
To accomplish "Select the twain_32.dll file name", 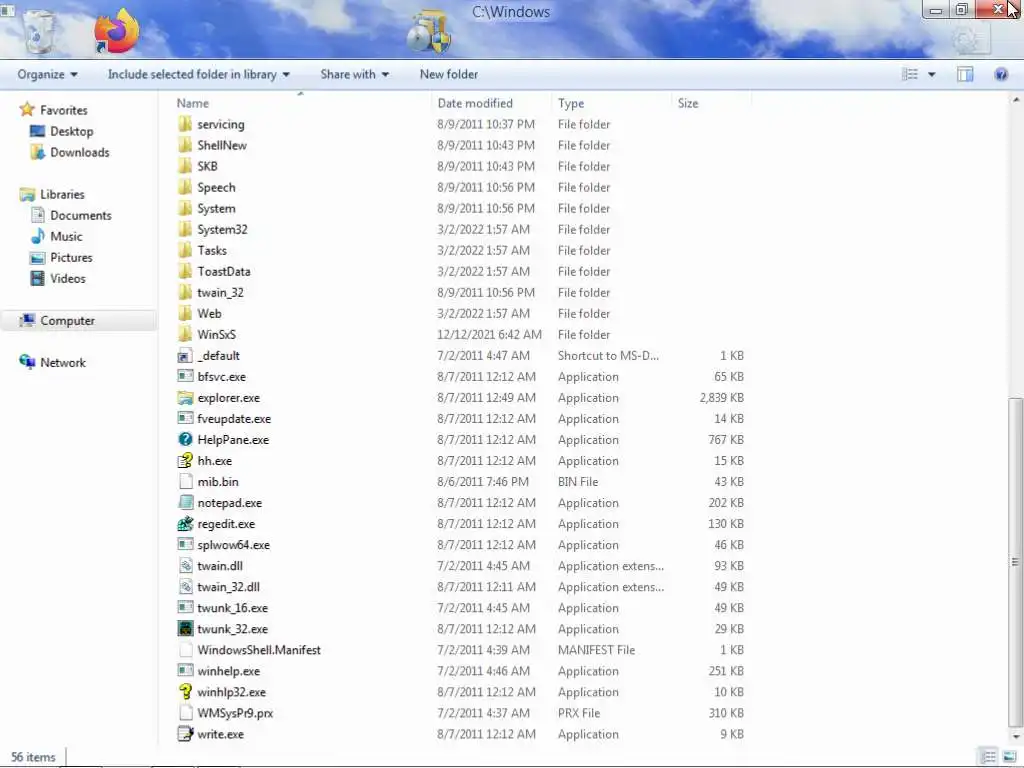I will point(229,586).
